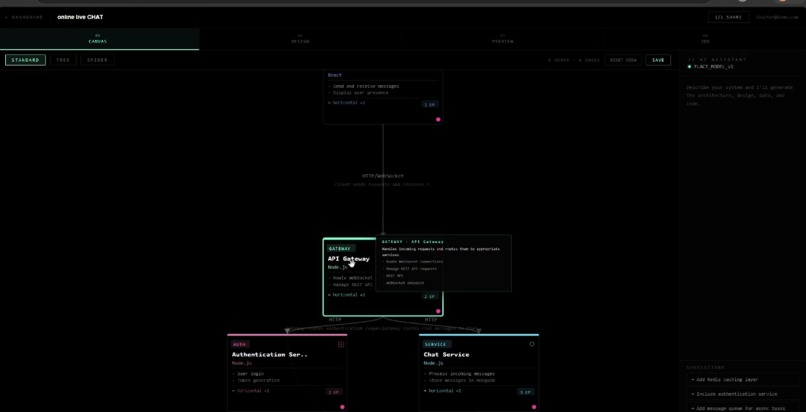Click the SERVICE tag on Chat Service node
The height and width of the screenshot is (412, 806).
(x=435, y=344)
